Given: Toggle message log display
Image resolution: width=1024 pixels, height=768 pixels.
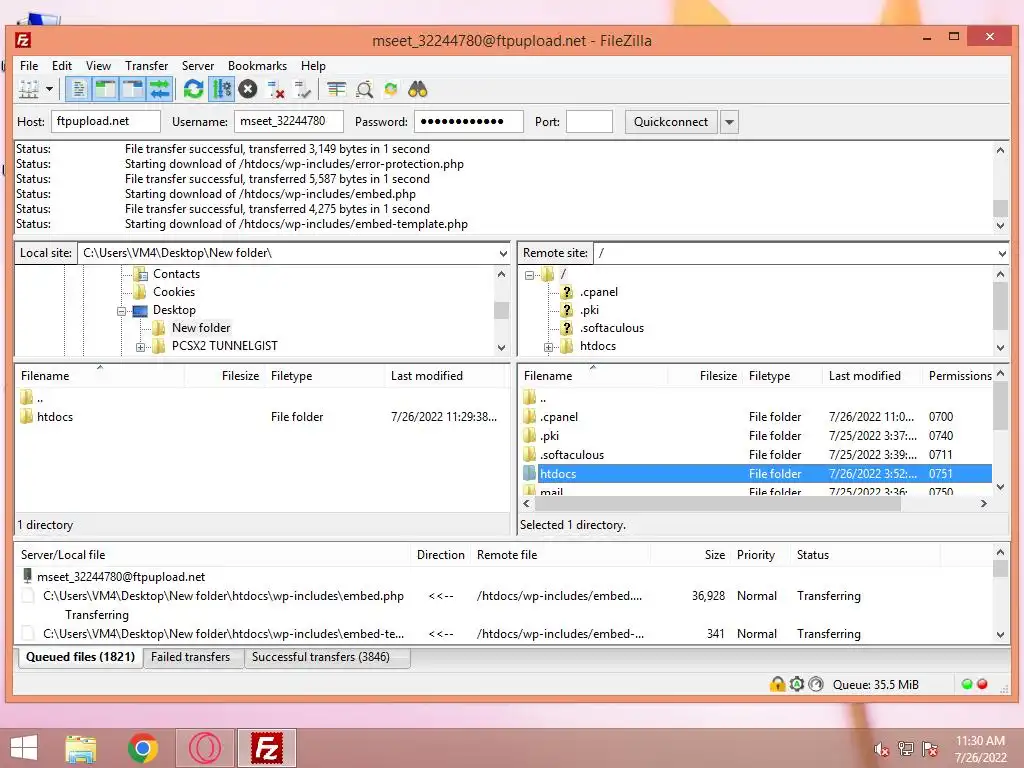Looking at the screenshot, I should [79, 89].
